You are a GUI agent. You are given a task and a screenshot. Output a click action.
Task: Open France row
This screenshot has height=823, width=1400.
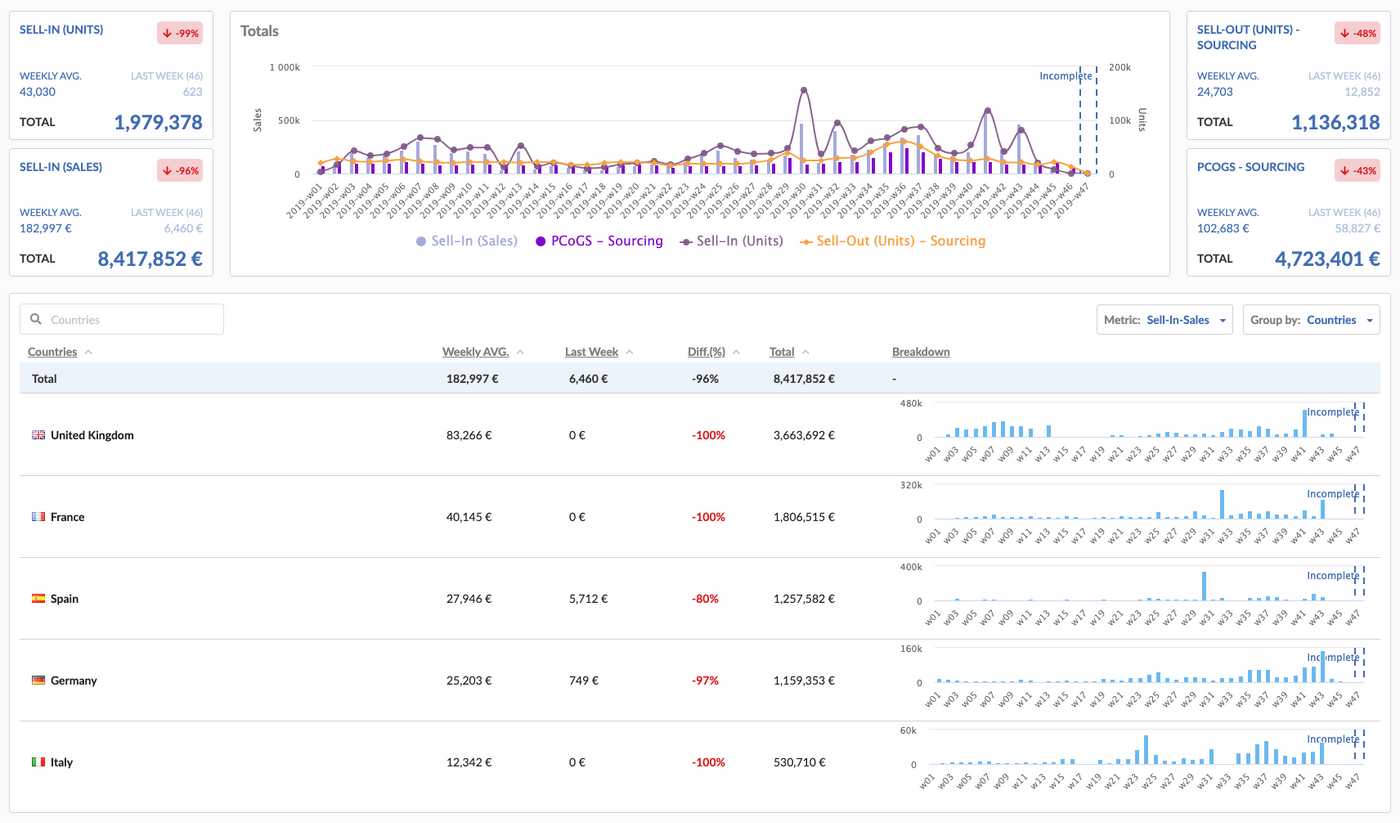pyautogui.click(x=700, y=517)
